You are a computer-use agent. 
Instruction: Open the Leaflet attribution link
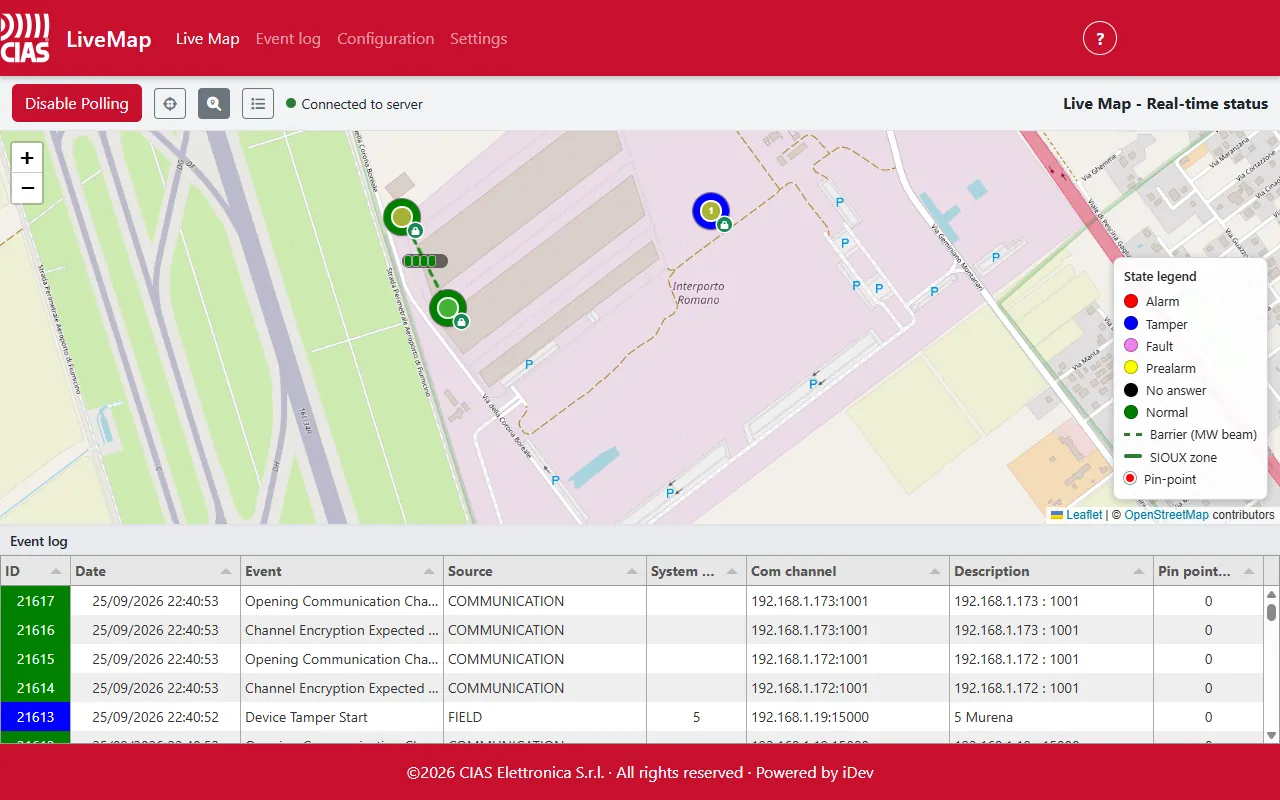(1084, 515)
